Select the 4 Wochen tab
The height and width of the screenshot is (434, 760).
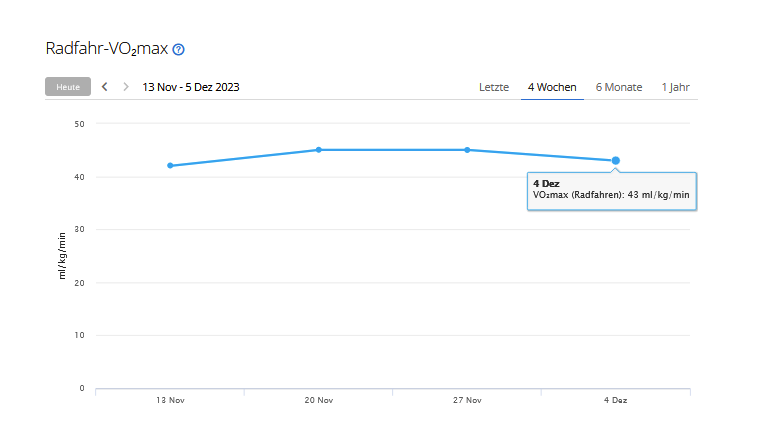click(x=552, y=87)
